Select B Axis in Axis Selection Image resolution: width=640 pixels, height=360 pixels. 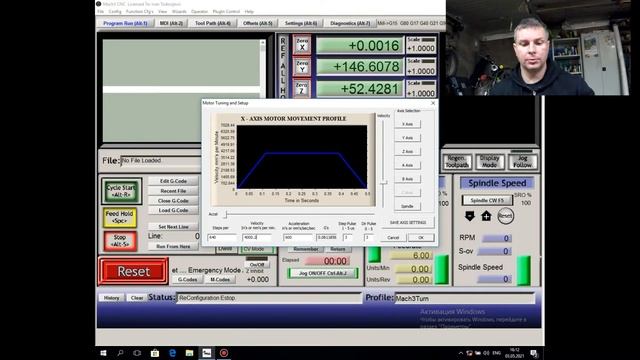[407, 179]
